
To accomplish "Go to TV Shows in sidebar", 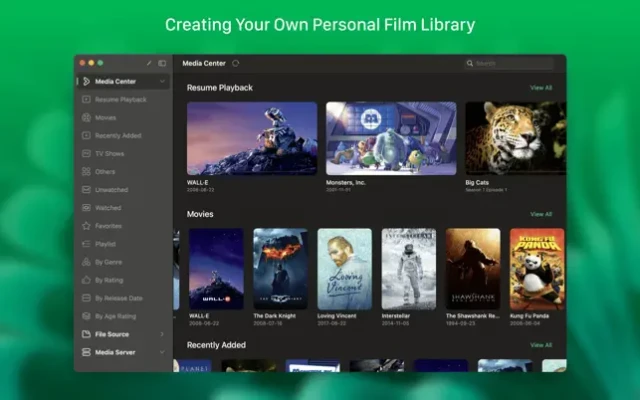I will point(109,153).
